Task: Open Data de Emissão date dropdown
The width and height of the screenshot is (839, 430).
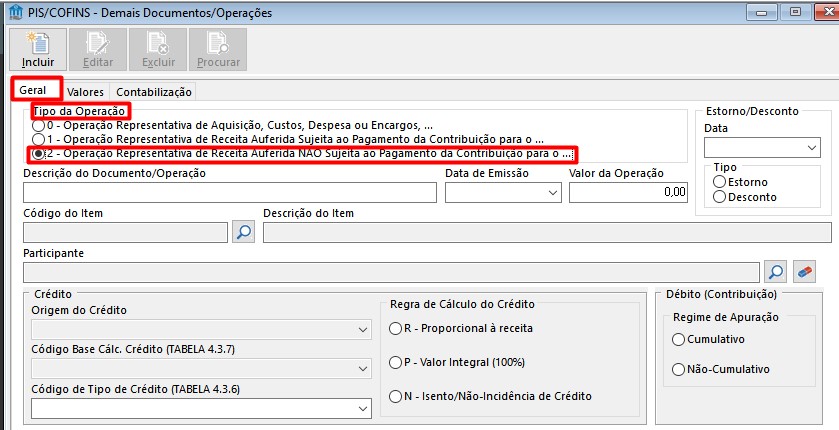Action: coord(553,193)
